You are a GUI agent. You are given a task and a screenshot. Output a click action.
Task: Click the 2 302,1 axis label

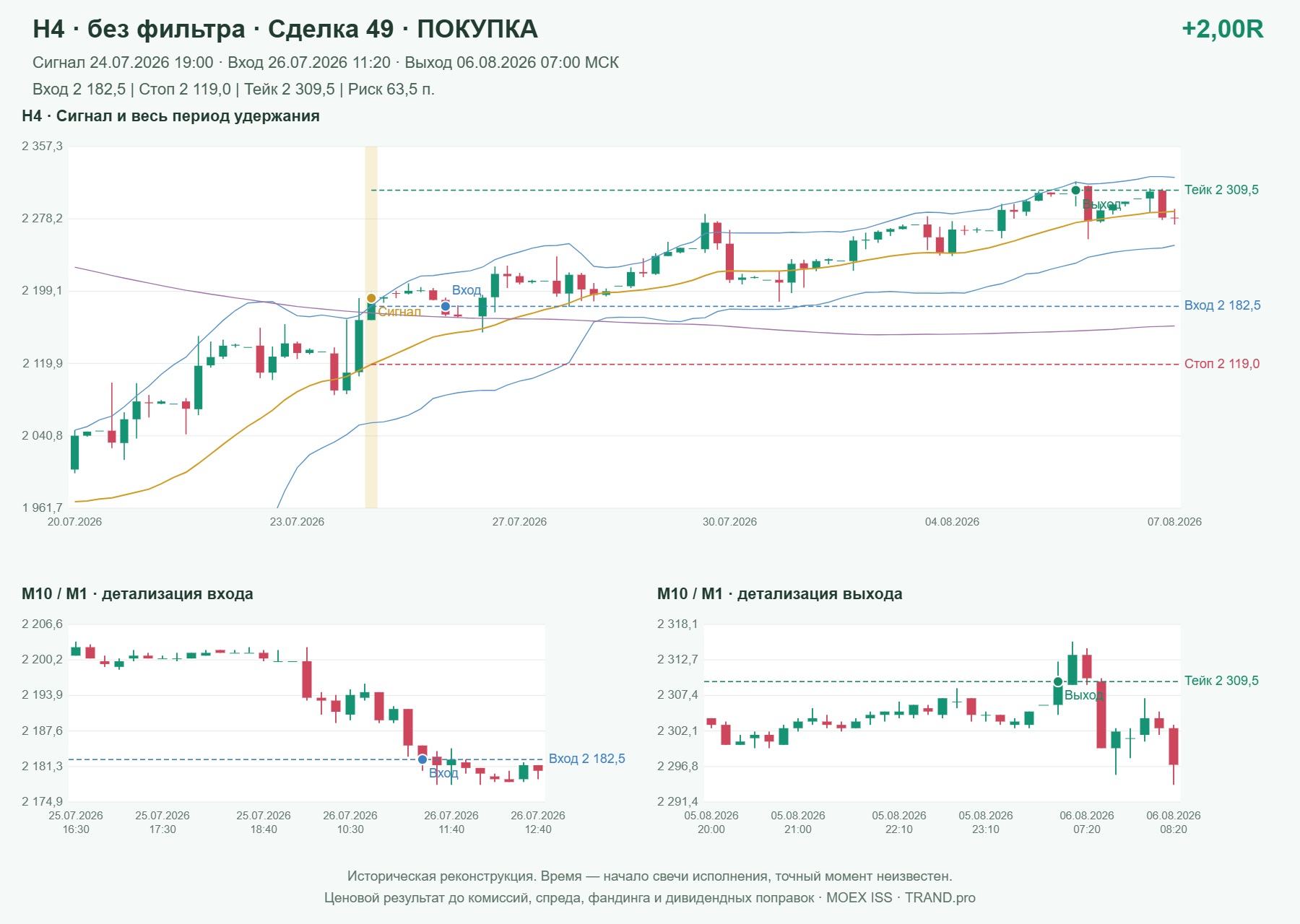coord(678,731)
